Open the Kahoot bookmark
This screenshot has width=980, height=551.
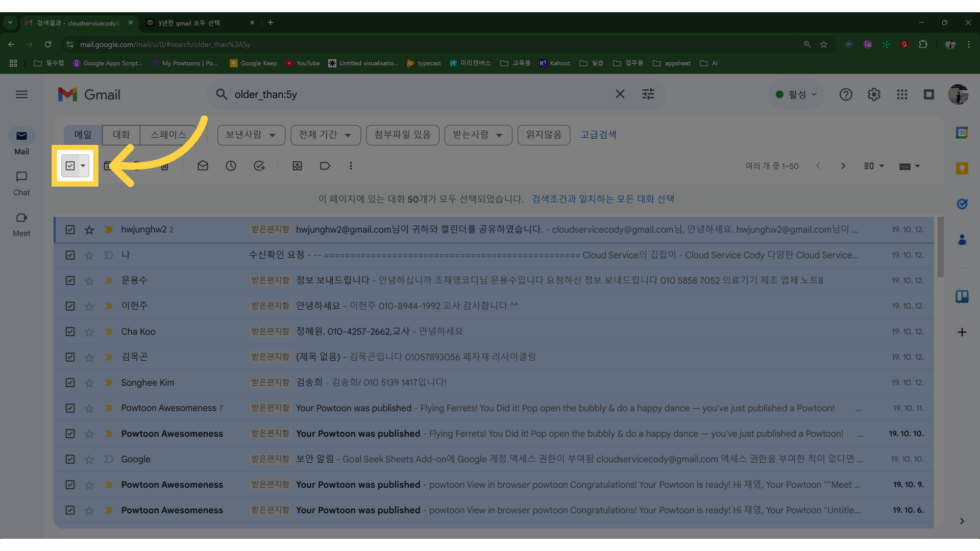point(554,63)
